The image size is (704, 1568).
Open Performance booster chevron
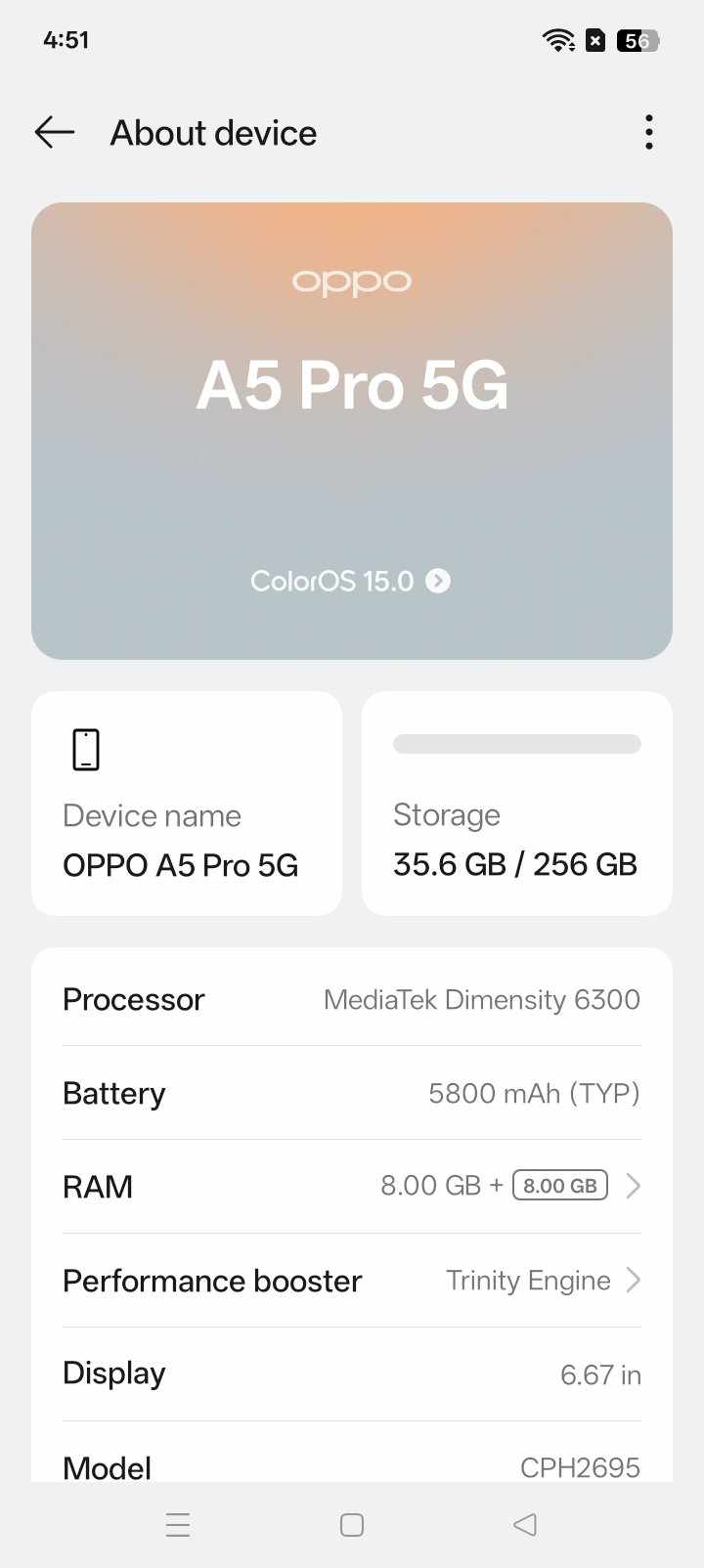tap(633, 1280)
